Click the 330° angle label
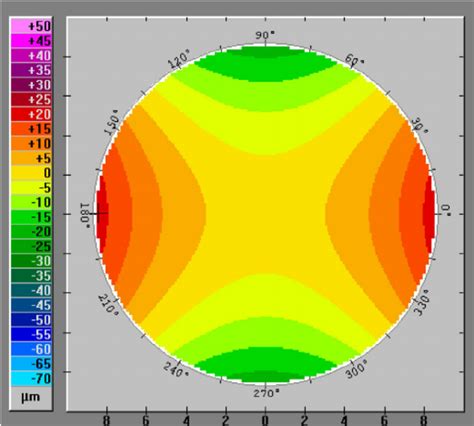 click(x=421, y=302)
